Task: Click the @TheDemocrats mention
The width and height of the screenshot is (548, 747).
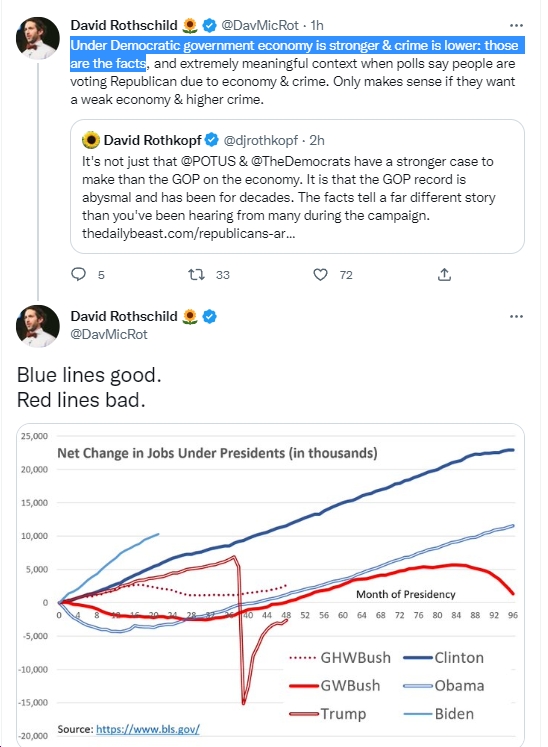Action: (x=300, y=162)
